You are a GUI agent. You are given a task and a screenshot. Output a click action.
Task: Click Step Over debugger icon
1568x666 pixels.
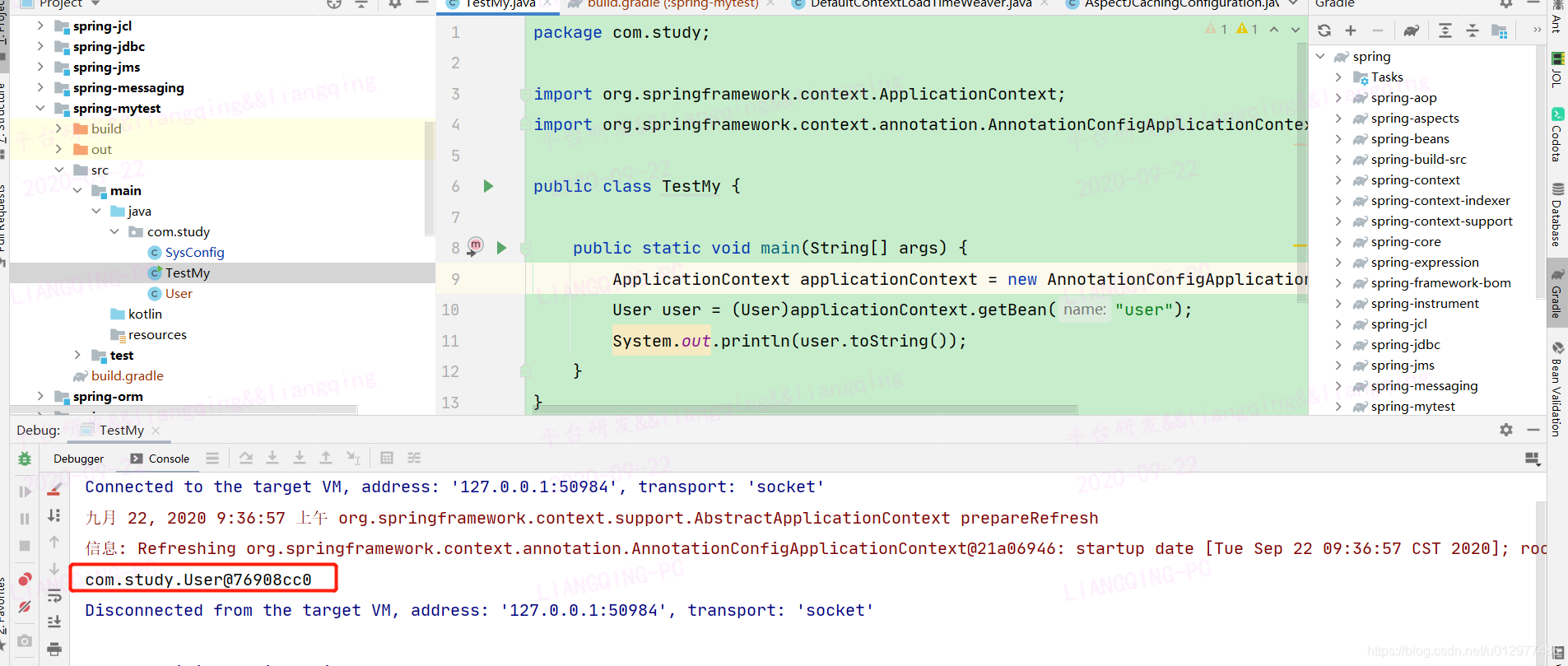pyautogui.click(x=245, y=458)
